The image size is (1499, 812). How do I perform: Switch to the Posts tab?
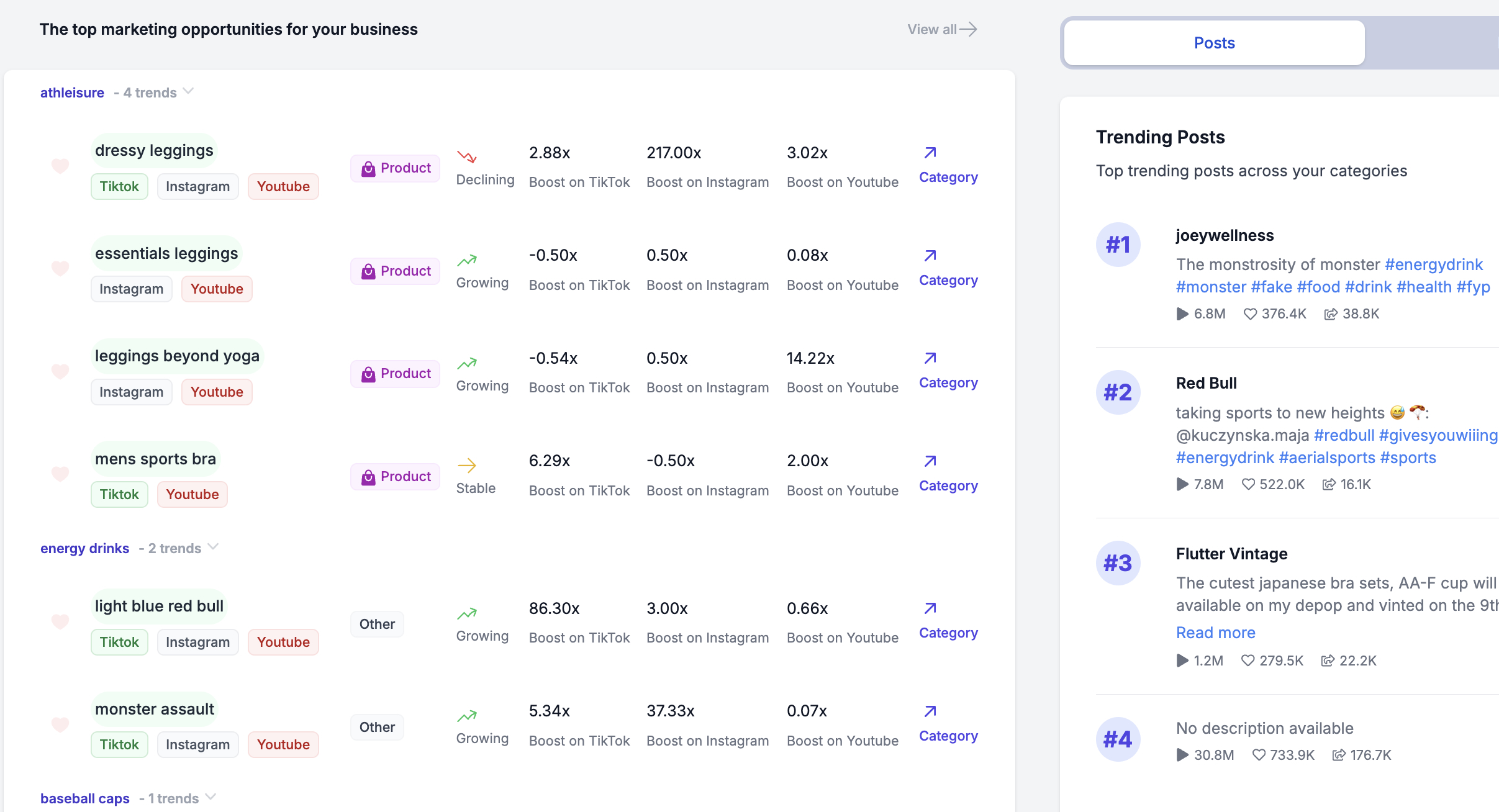pyautogui.click(x=1214, y=43)
